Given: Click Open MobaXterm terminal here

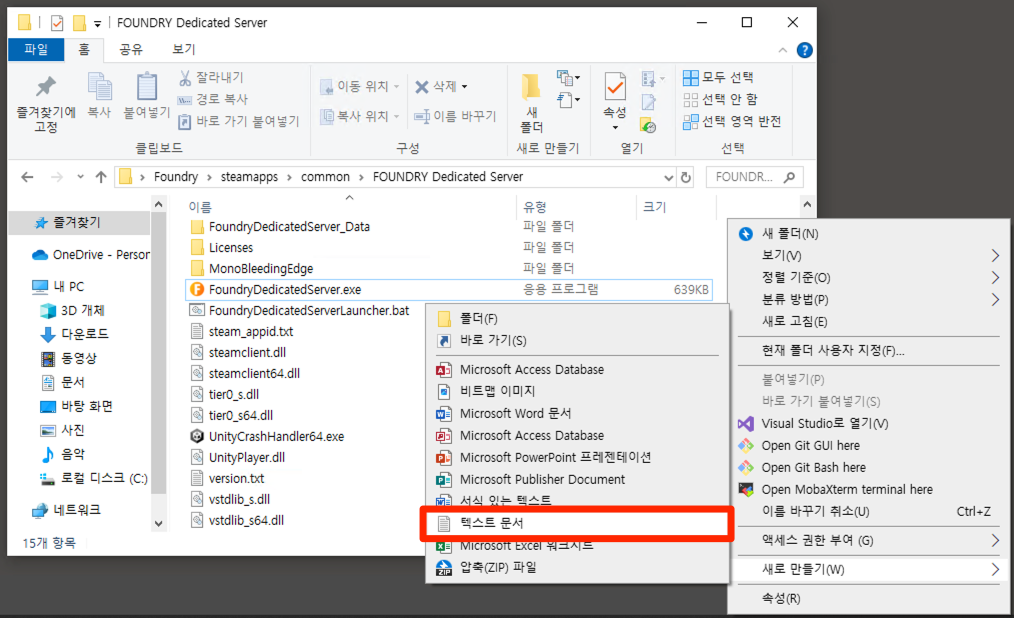Looking at the screenshot, I should (x=847, y=489).
